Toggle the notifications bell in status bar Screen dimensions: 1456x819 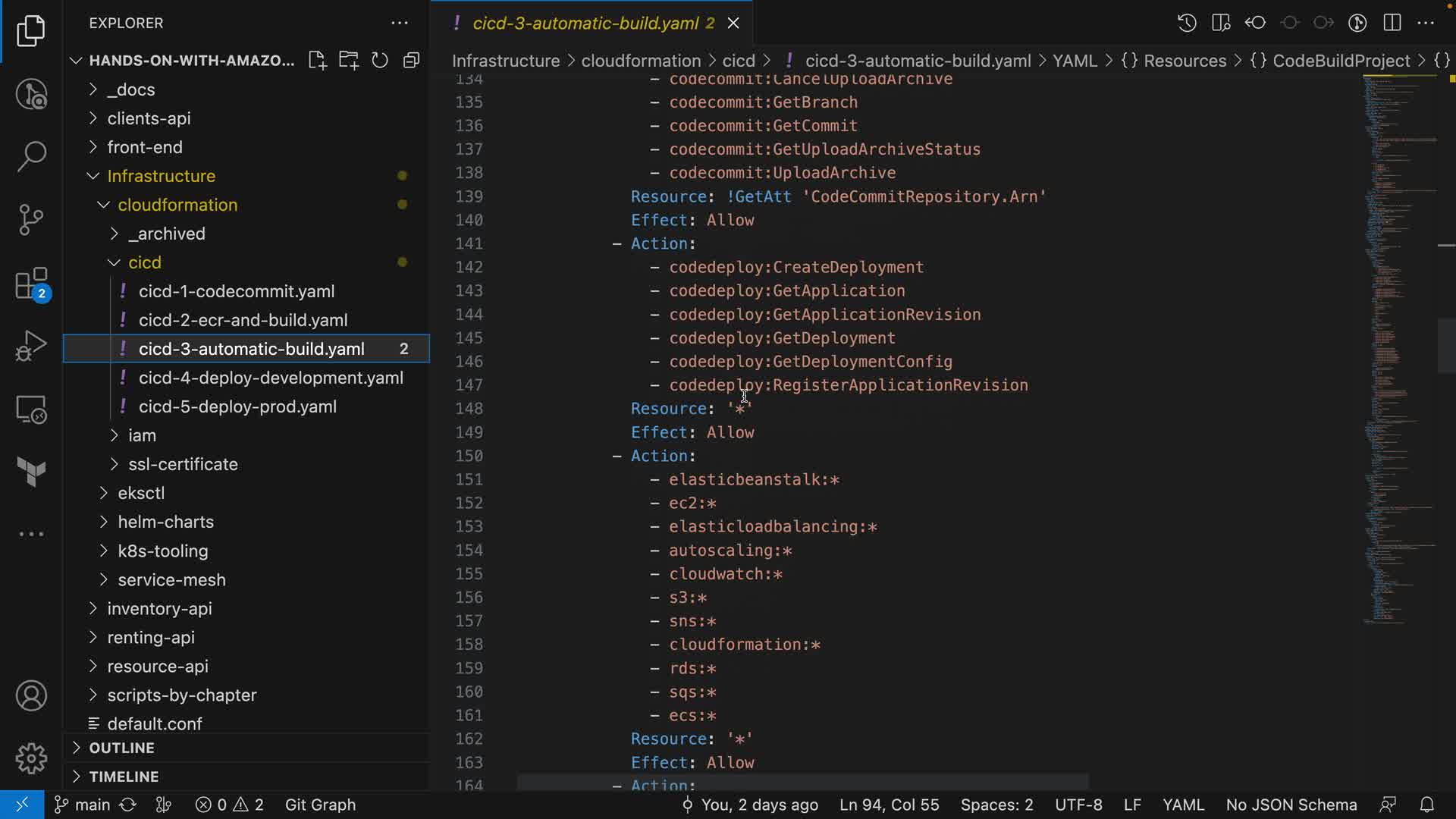[1426, 805]
